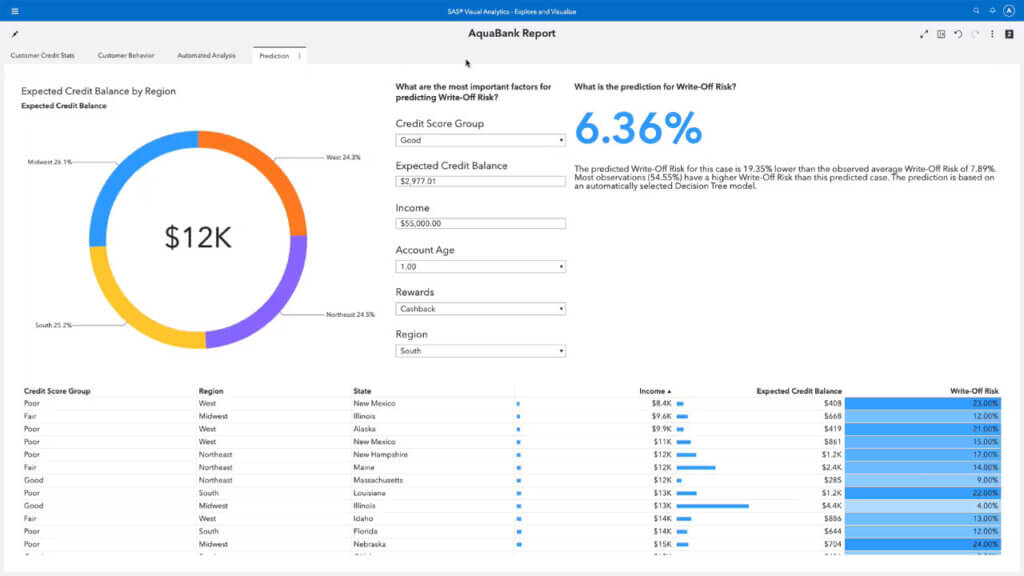Open the Region dropdown showing South
This screenshot has width=1024, height=576.
(x=480, y=351)
